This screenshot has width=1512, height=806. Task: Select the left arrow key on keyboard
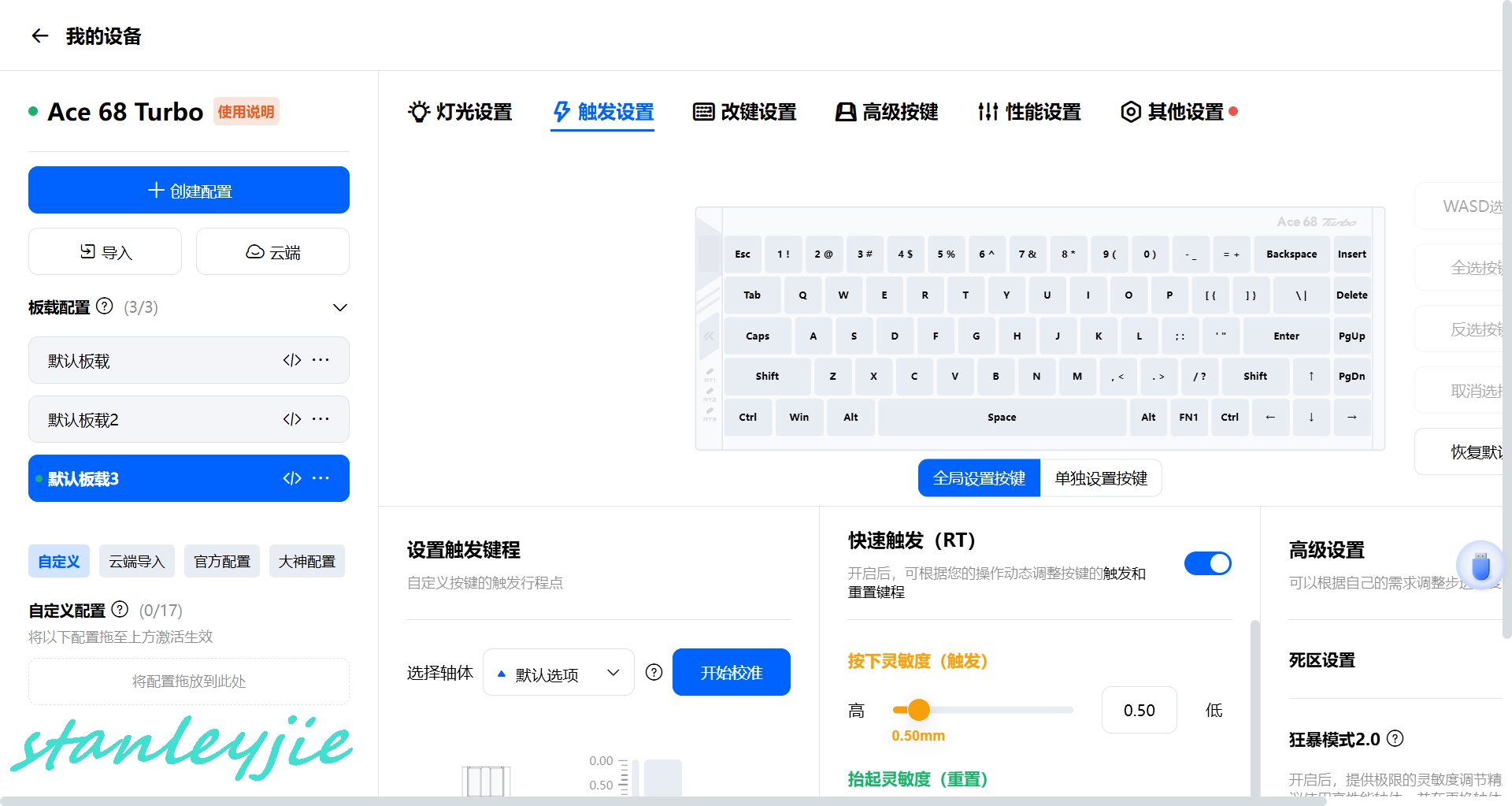point(1270,418)
